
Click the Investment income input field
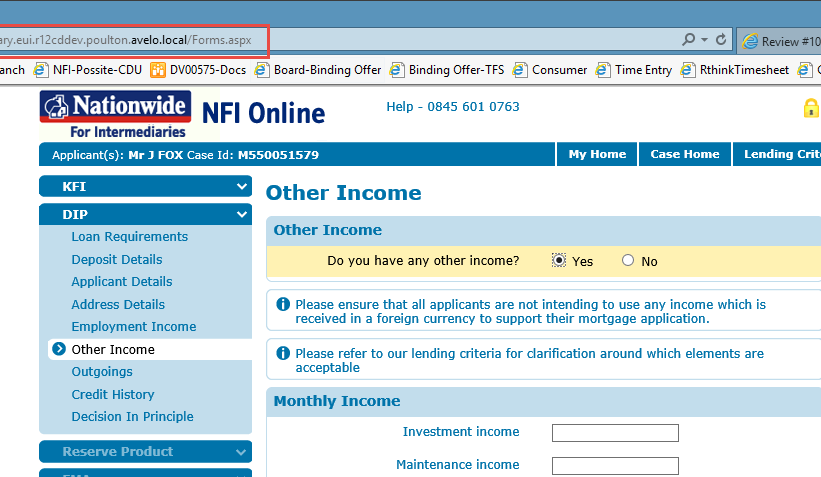(614, 433)
